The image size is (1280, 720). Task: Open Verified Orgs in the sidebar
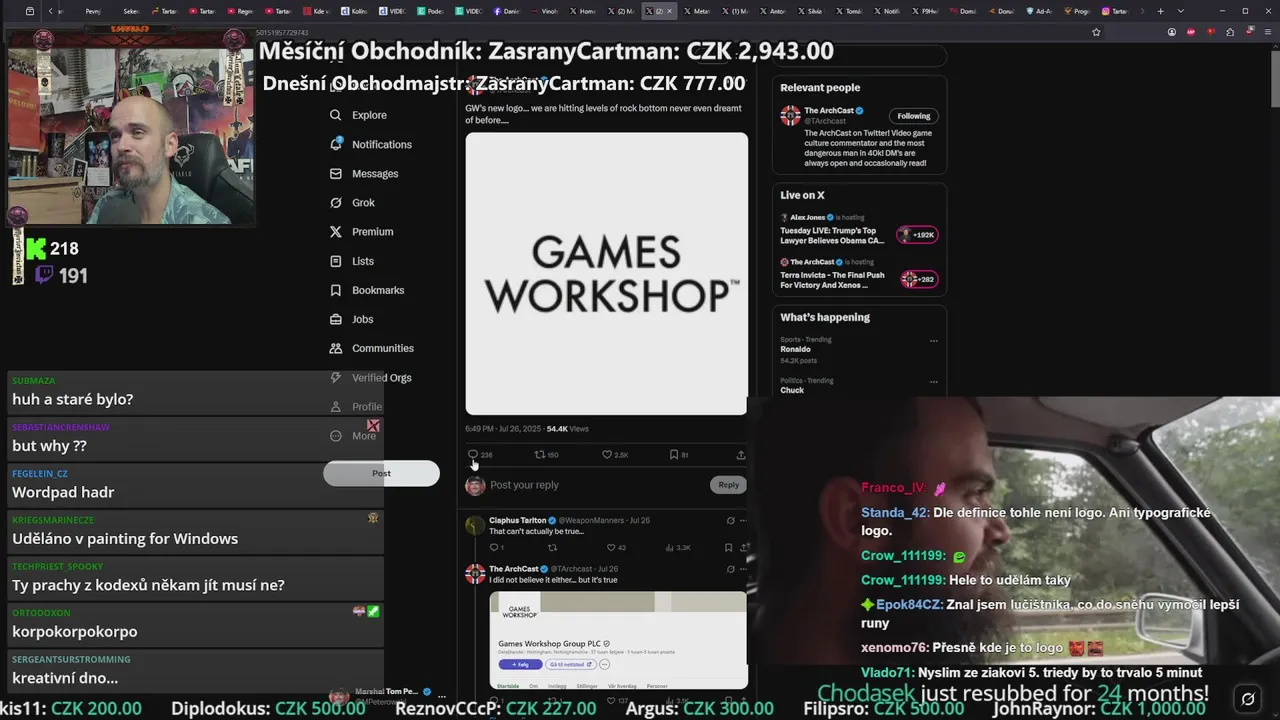point(370,377)
